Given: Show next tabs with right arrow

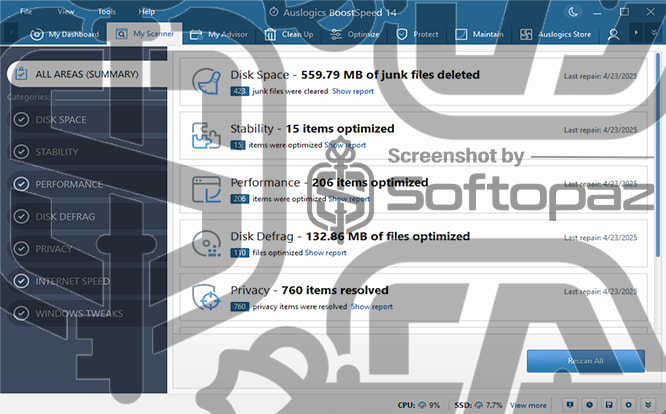Looking at the screenshot, I should click(636, 33).
